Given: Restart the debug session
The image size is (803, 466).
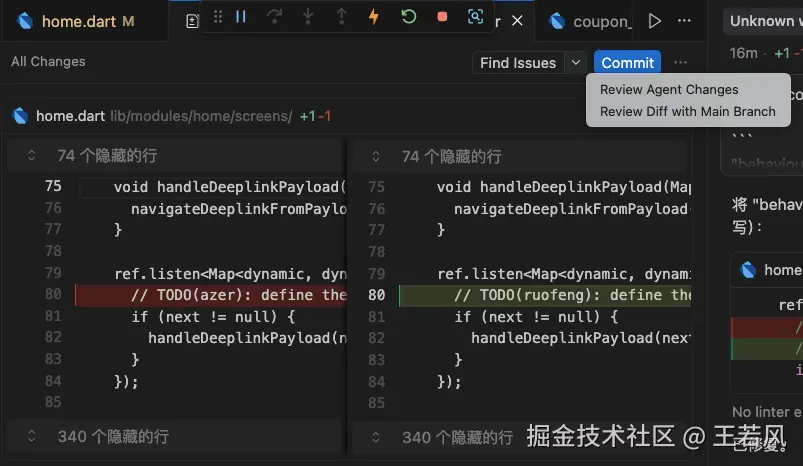Looking at the screenshot, I should pos(408,17).
